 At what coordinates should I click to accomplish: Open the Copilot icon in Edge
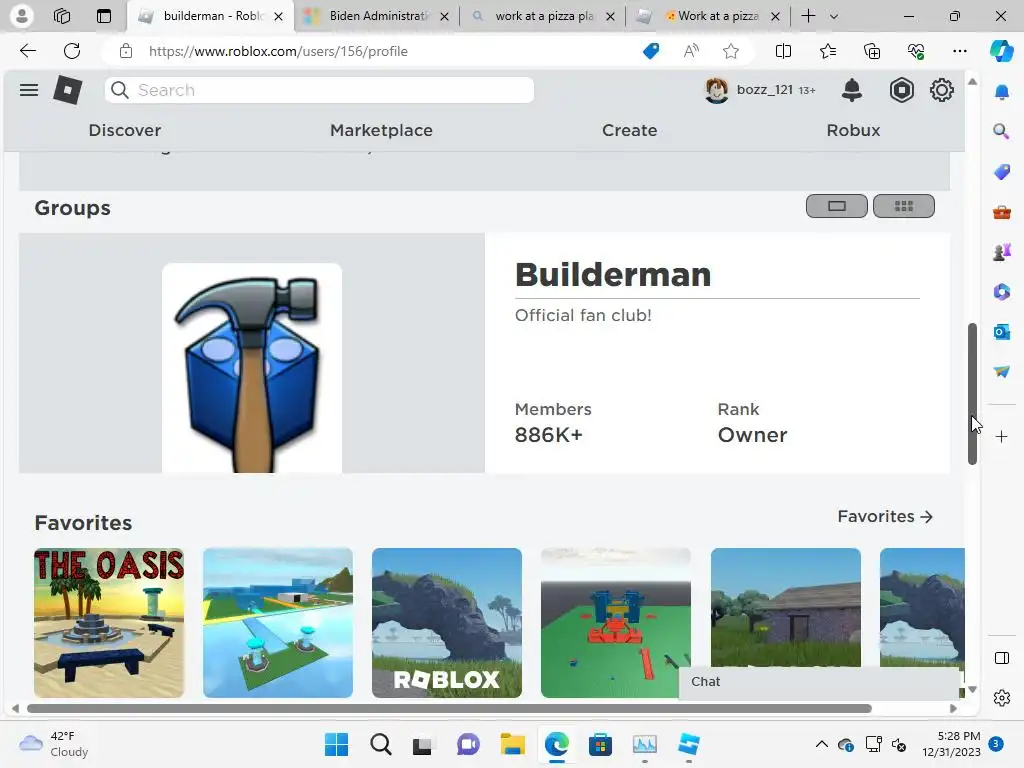tap(1001, 51)
